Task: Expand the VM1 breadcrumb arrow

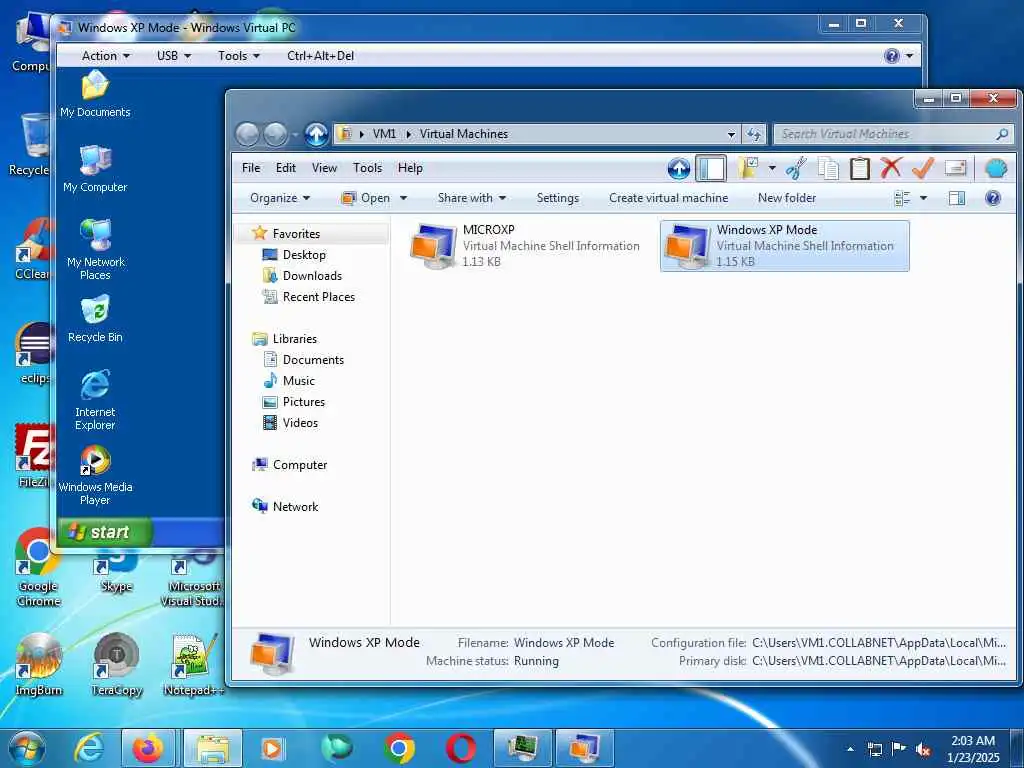Action: coord(409,135)
